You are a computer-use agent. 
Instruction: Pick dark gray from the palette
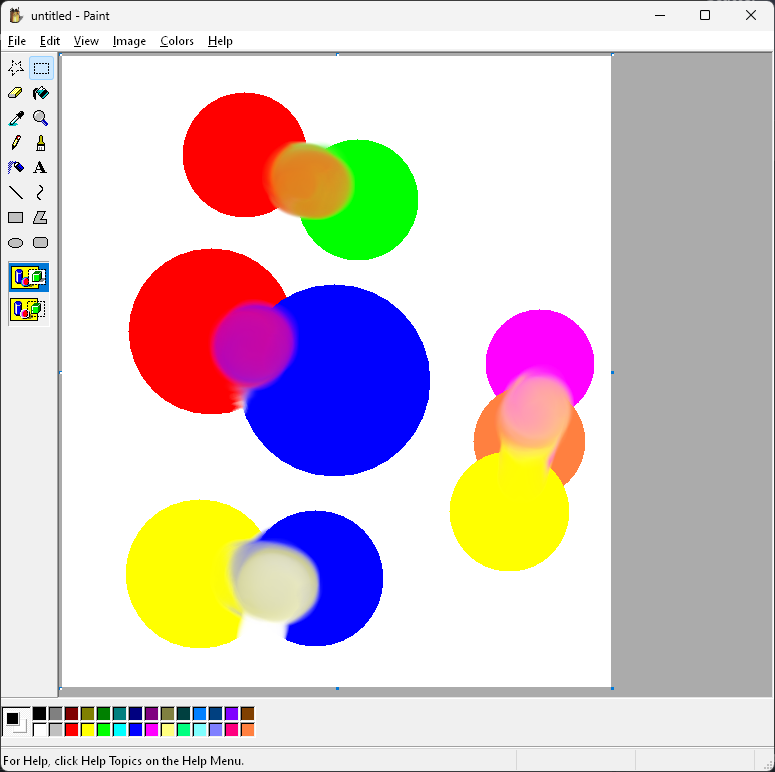pyautogui.click(x=55, y=714)
